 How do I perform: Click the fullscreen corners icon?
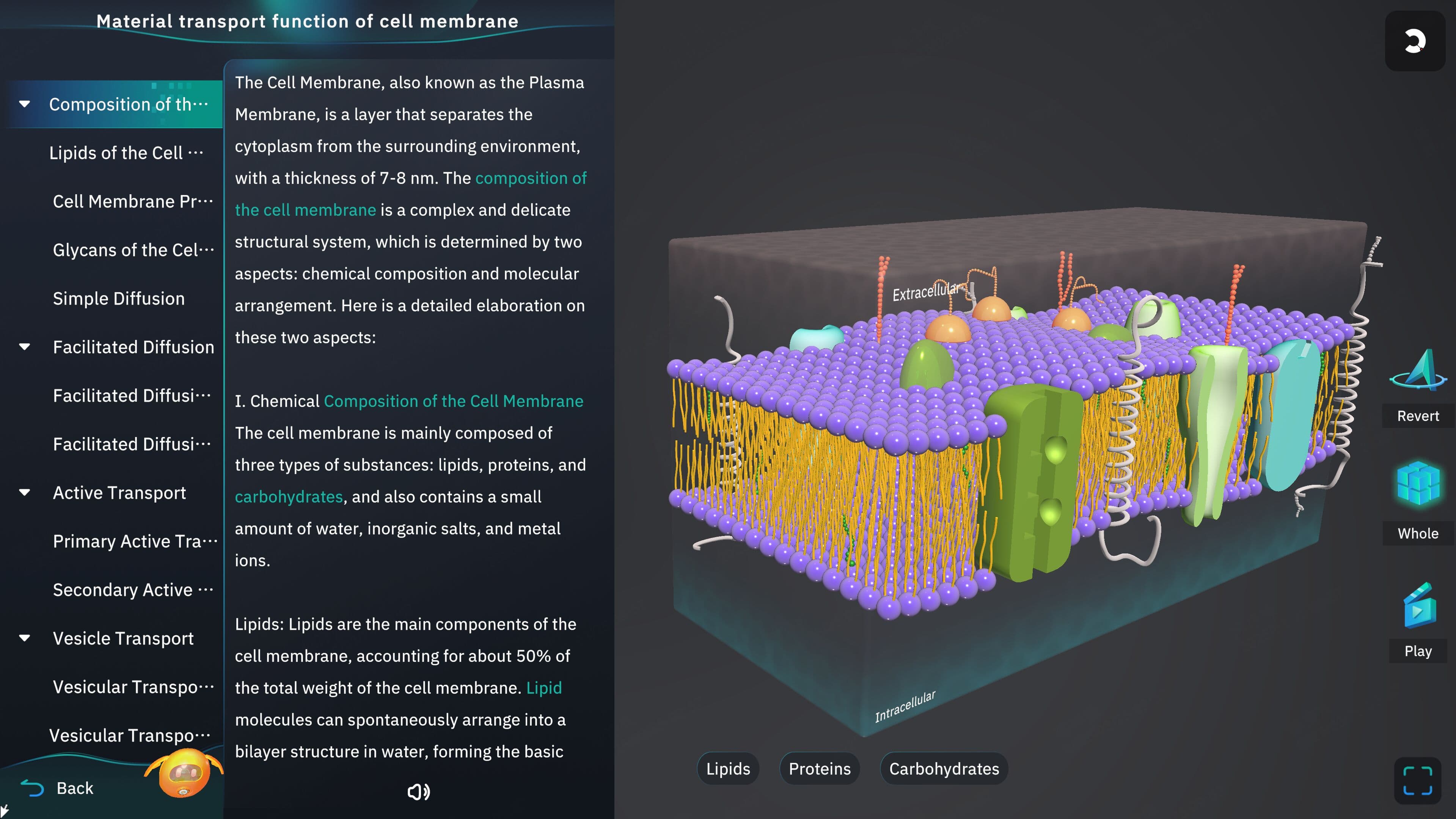click(x=1417, y=781)
